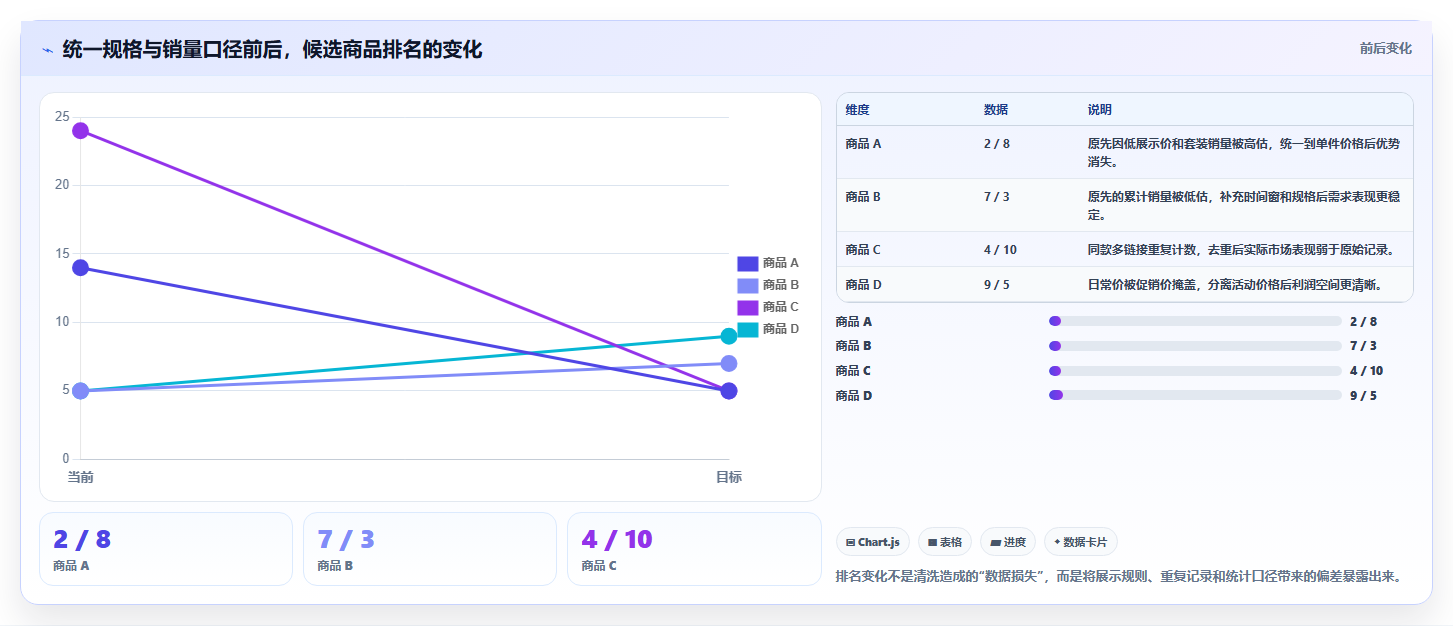Click the 商品 B progress bar
The image size is (1453, 626).
[1195, 346]
